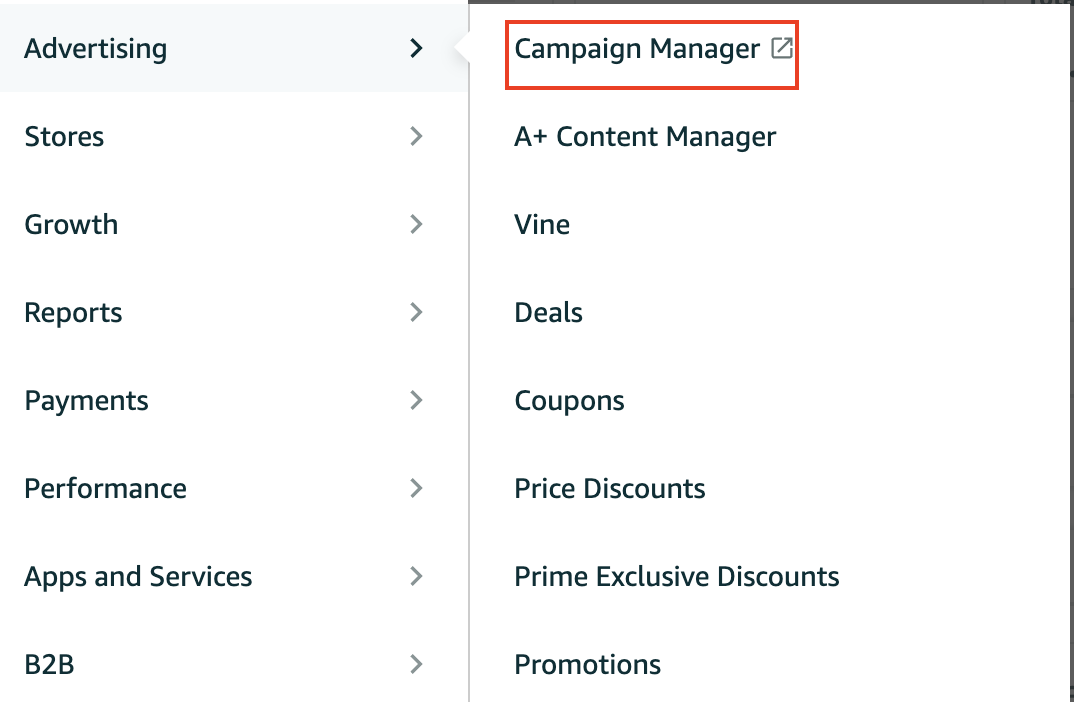Click the external link icon beside Campaign Manager
This screenshot has height=702, width=1074.
[782, 48]
